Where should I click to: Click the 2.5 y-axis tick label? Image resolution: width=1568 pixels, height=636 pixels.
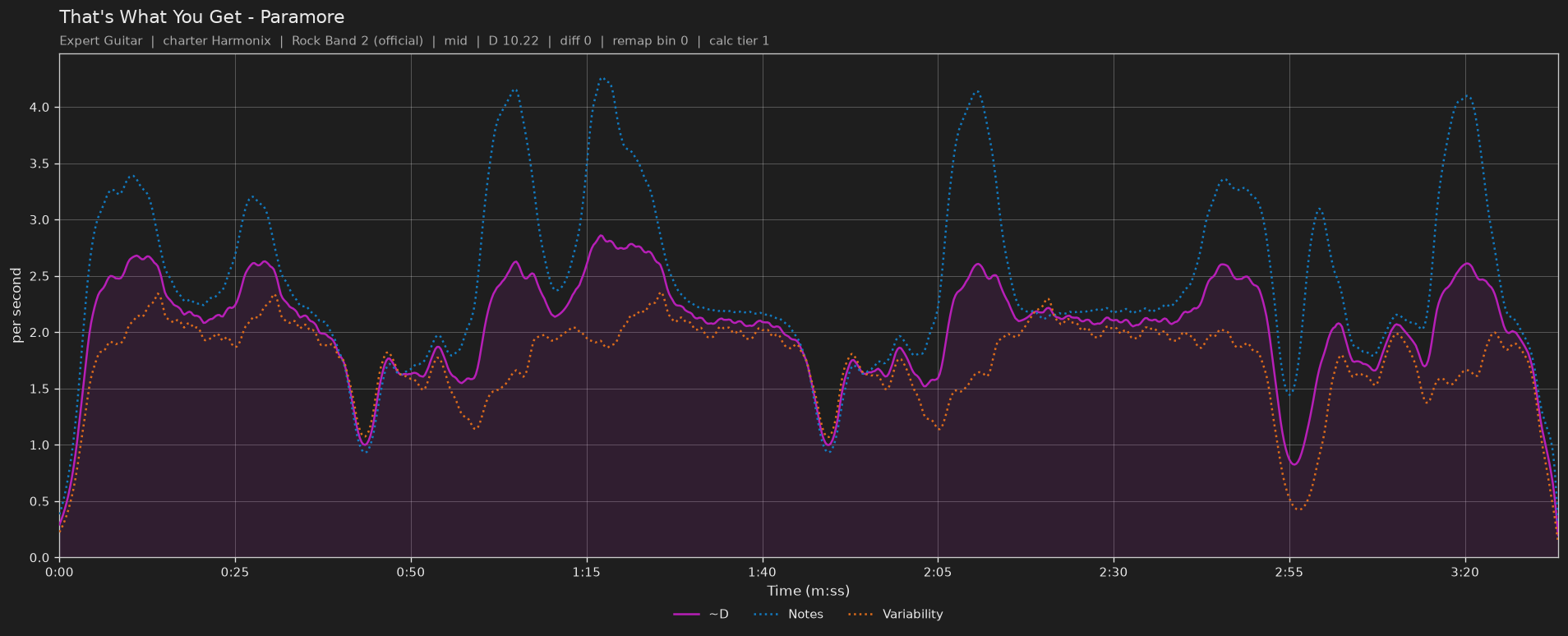(39, 277)
